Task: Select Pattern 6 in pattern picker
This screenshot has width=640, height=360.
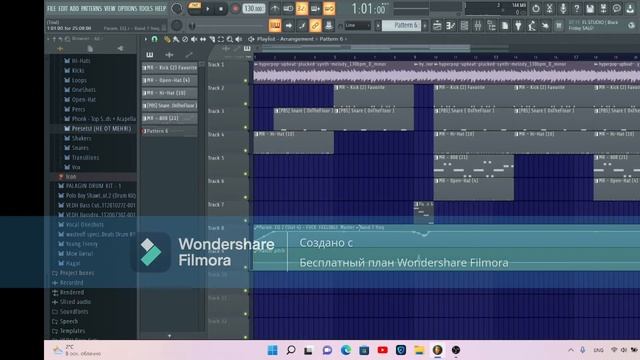Action: [x=169, y=131]
